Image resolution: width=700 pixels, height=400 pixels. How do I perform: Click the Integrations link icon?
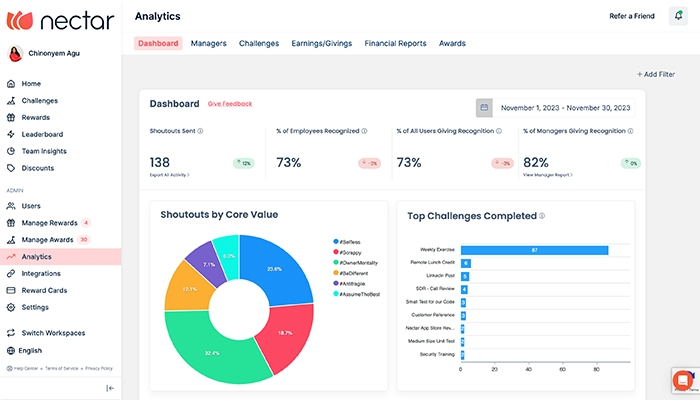(11, 274)
